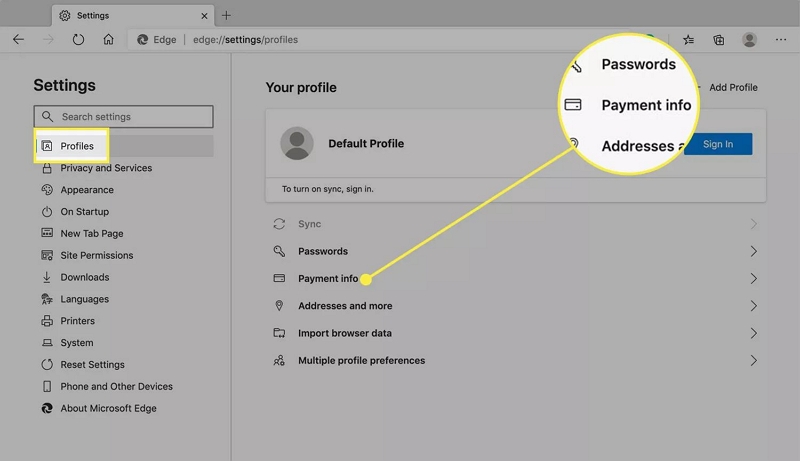
Task: Open Multiple profile preferences row
Action: (515, 361)
